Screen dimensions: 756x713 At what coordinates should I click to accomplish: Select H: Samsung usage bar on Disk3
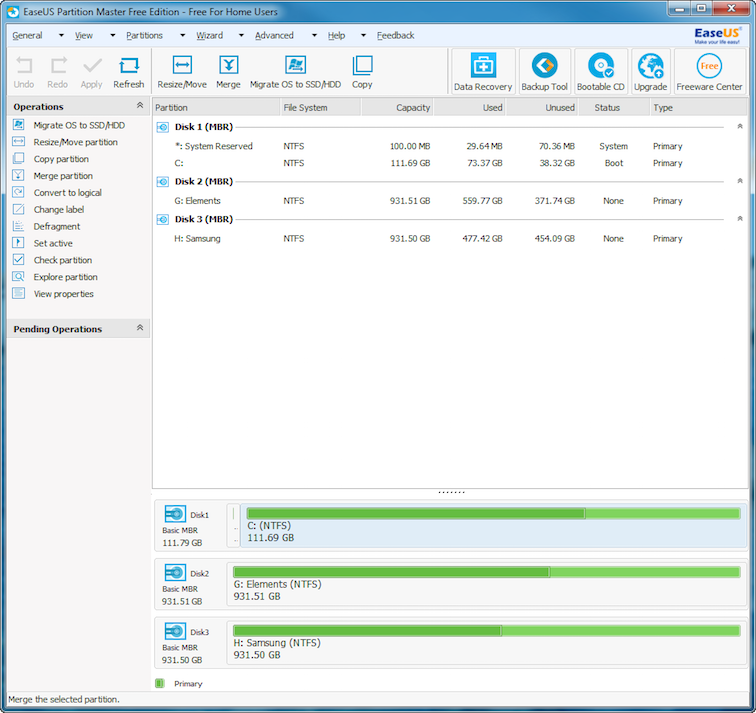click(x=487, y=631)
